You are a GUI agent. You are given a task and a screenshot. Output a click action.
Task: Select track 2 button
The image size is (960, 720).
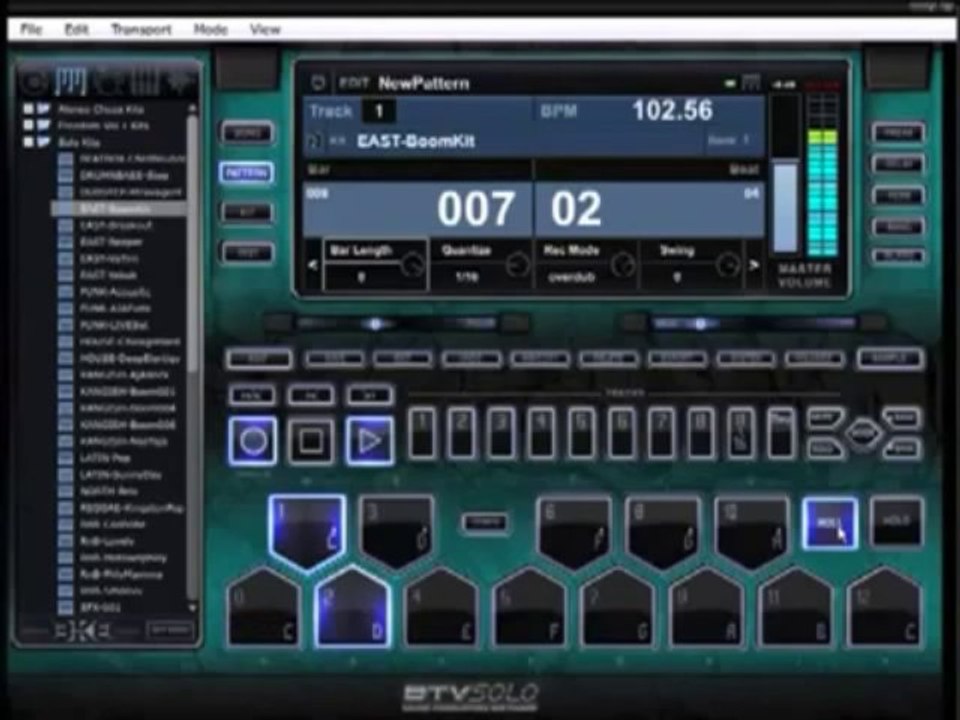click(462, 433)
